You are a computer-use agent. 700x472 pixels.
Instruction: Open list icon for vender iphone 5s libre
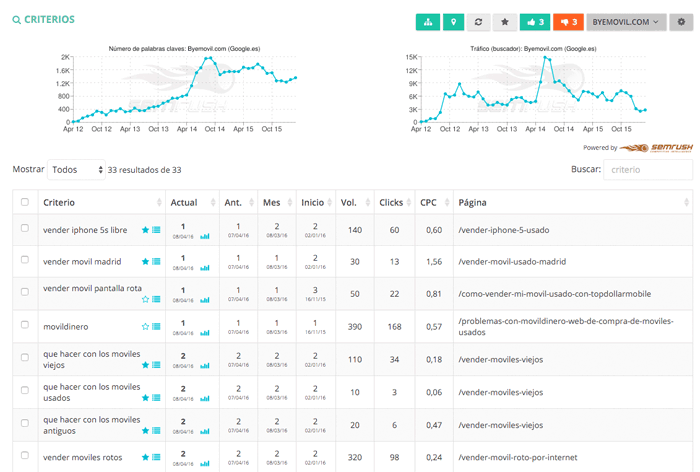pyautogui.click(x=156, y=230)
